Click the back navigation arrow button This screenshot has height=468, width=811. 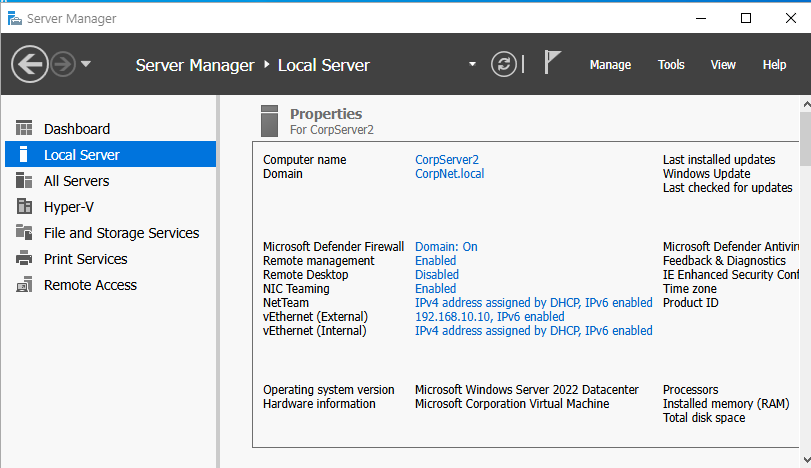[x=30, y=65]
